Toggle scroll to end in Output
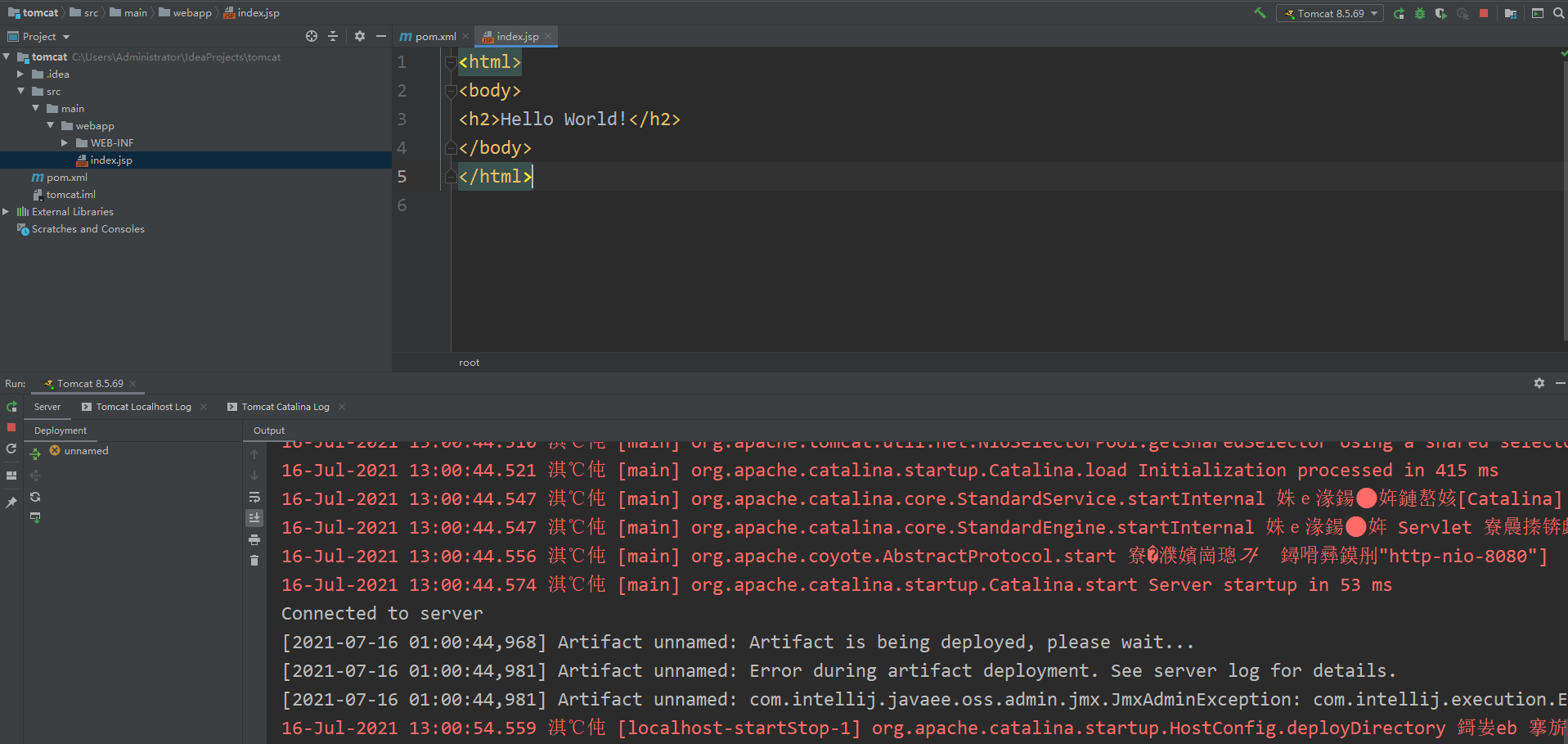Viewport: 1568px width, 744px height. pyautogui.click(x=254, y=517)
